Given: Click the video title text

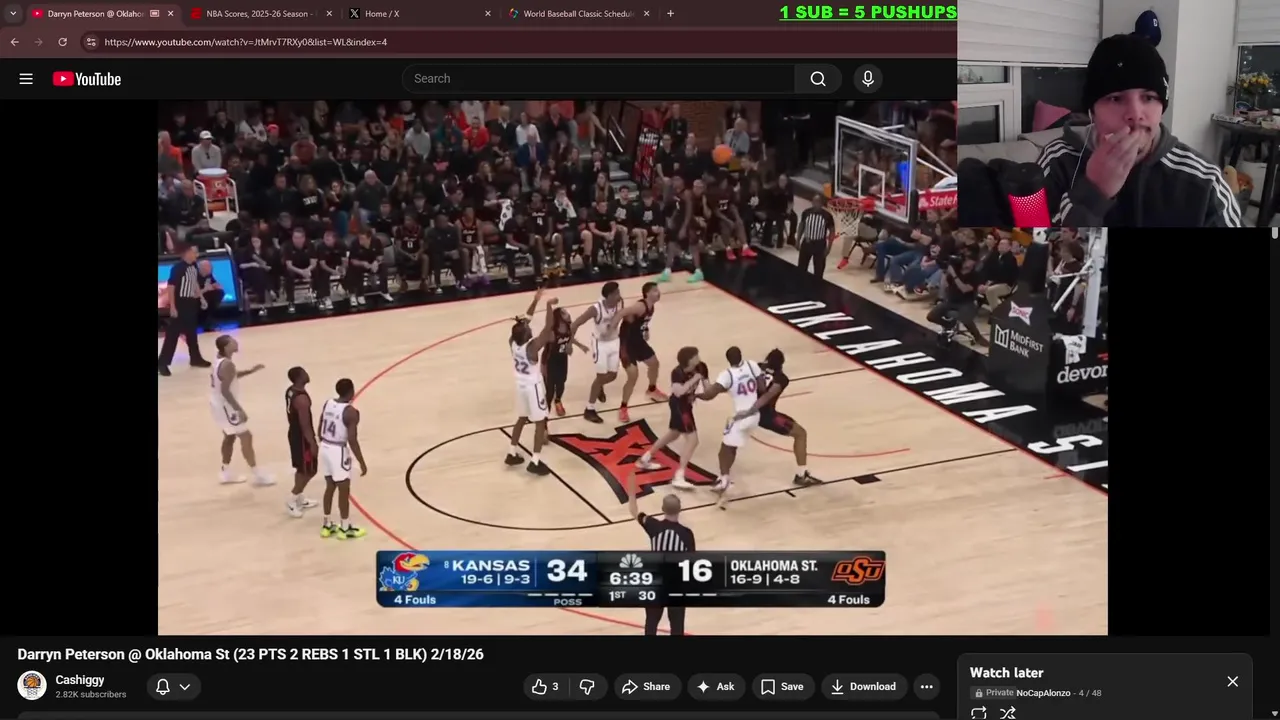Looking at the screenshot, I should click(250, 654).
